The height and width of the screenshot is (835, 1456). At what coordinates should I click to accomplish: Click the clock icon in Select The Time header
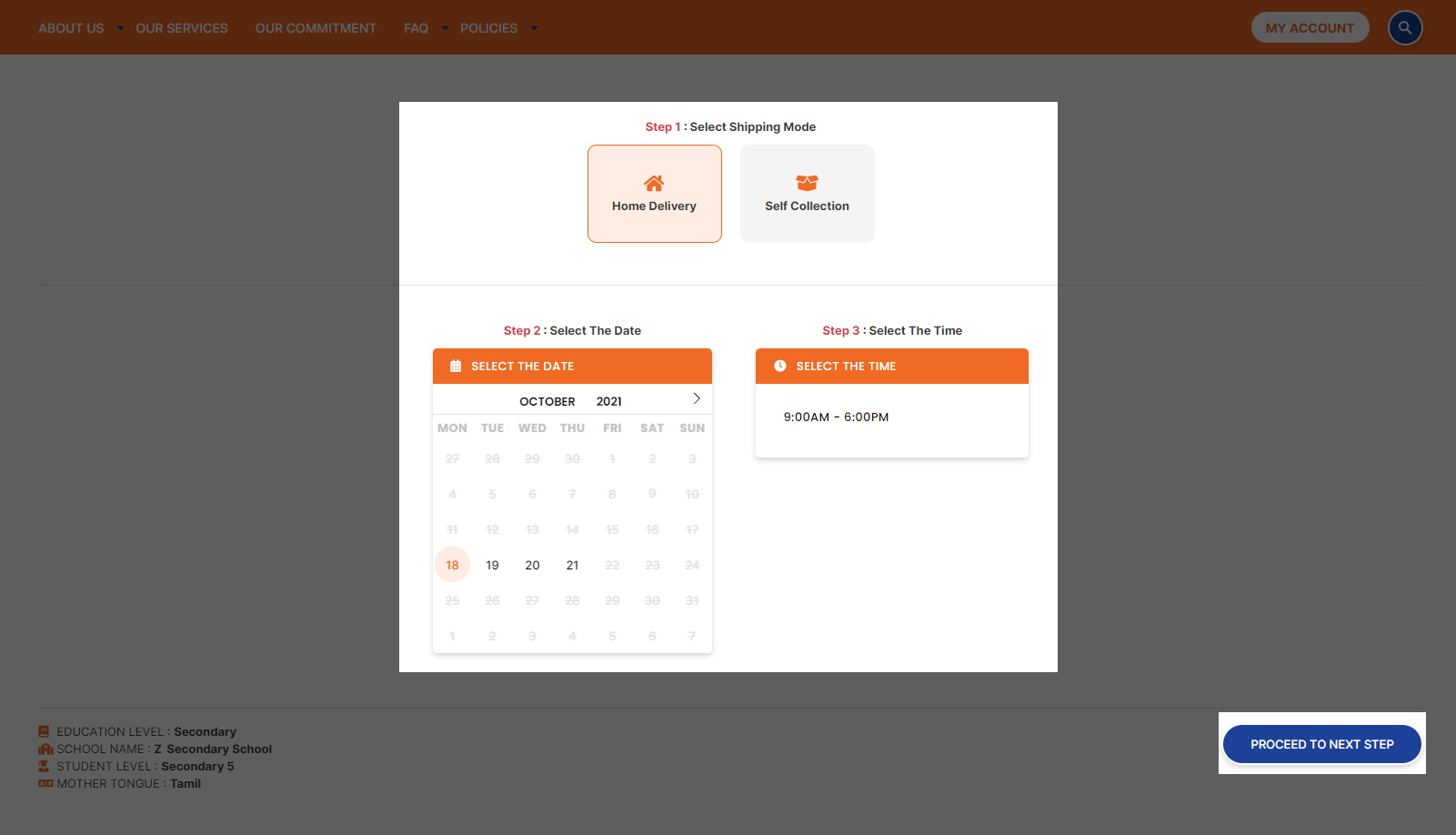(x=779, y=366)
